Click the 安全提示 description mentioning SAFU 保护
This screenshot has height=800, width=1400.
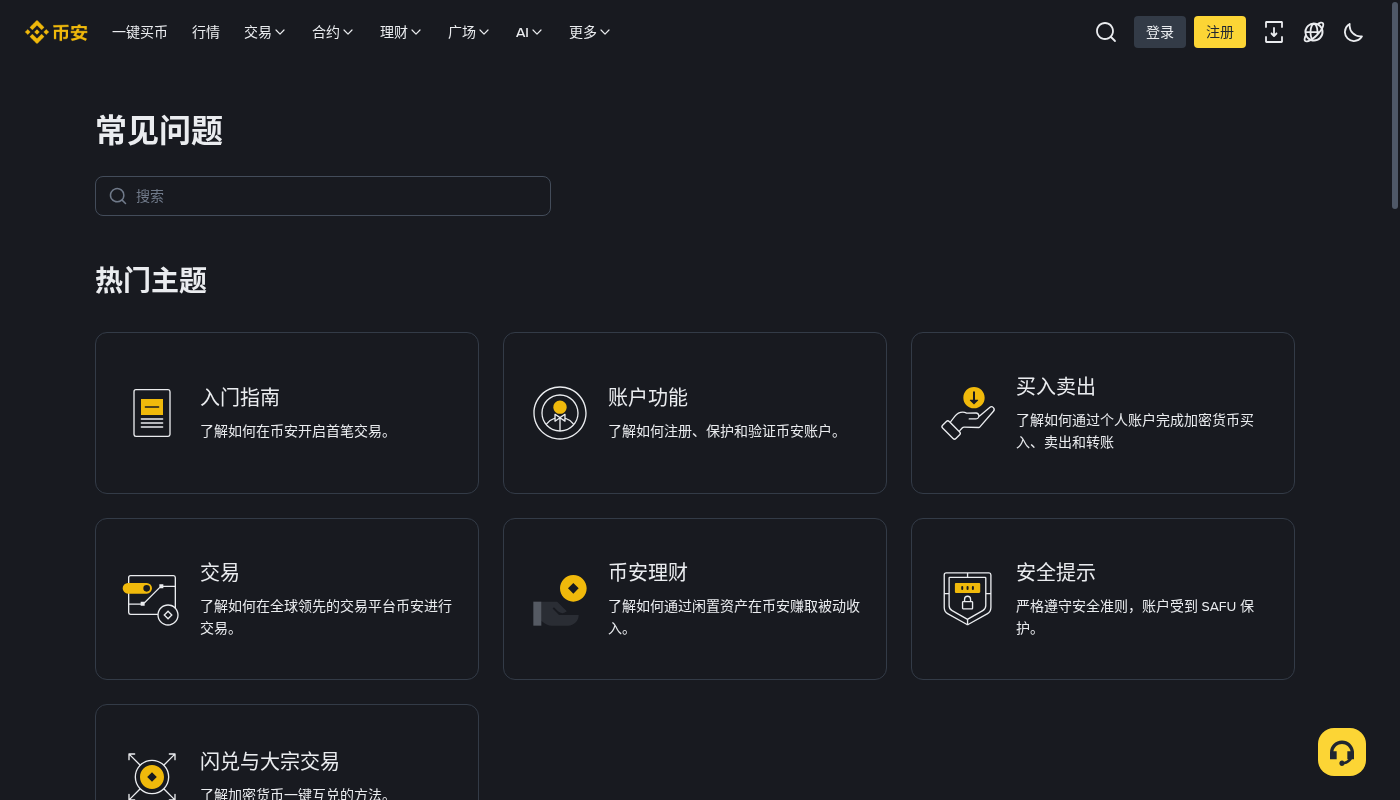tap(1135, 617)
